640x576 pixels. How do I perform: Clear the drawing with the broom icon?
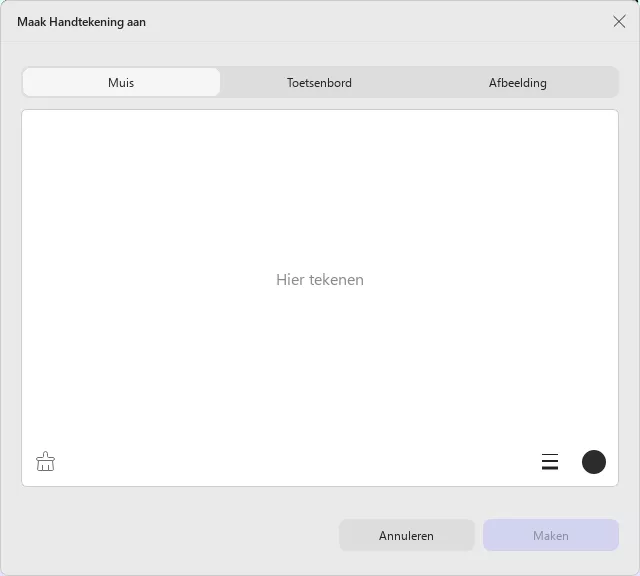[45, 462]
